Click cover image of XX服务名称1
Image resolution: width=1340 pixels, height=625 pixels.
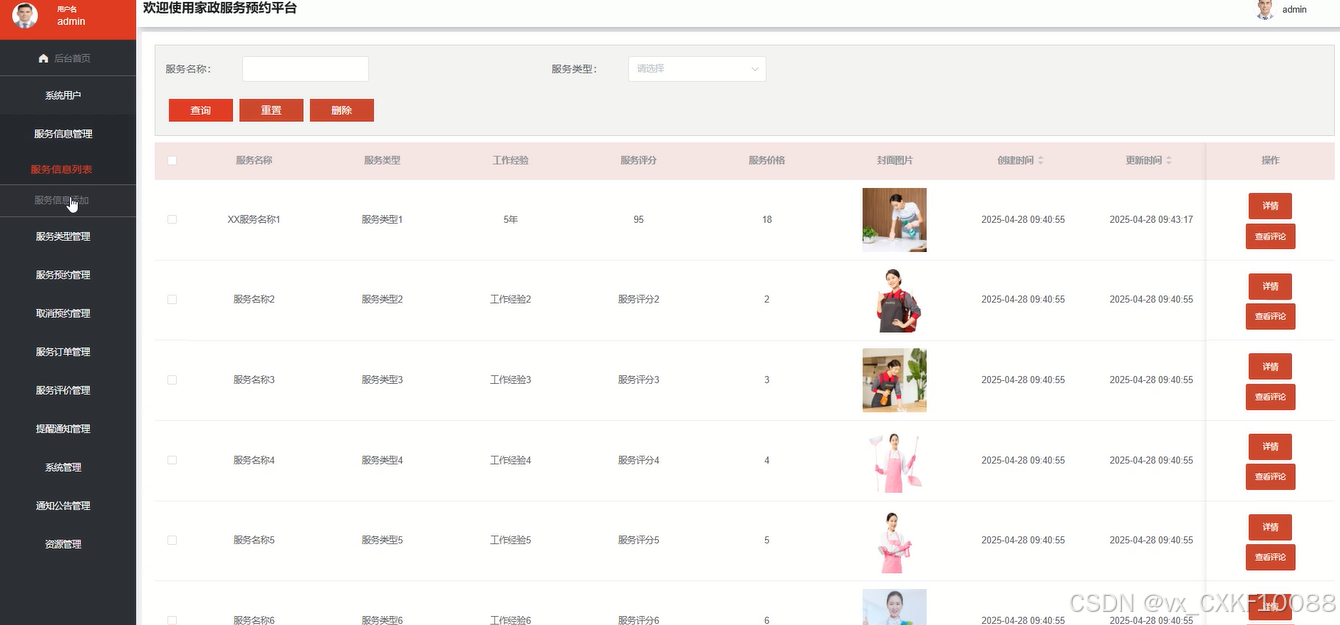[894, 220]
